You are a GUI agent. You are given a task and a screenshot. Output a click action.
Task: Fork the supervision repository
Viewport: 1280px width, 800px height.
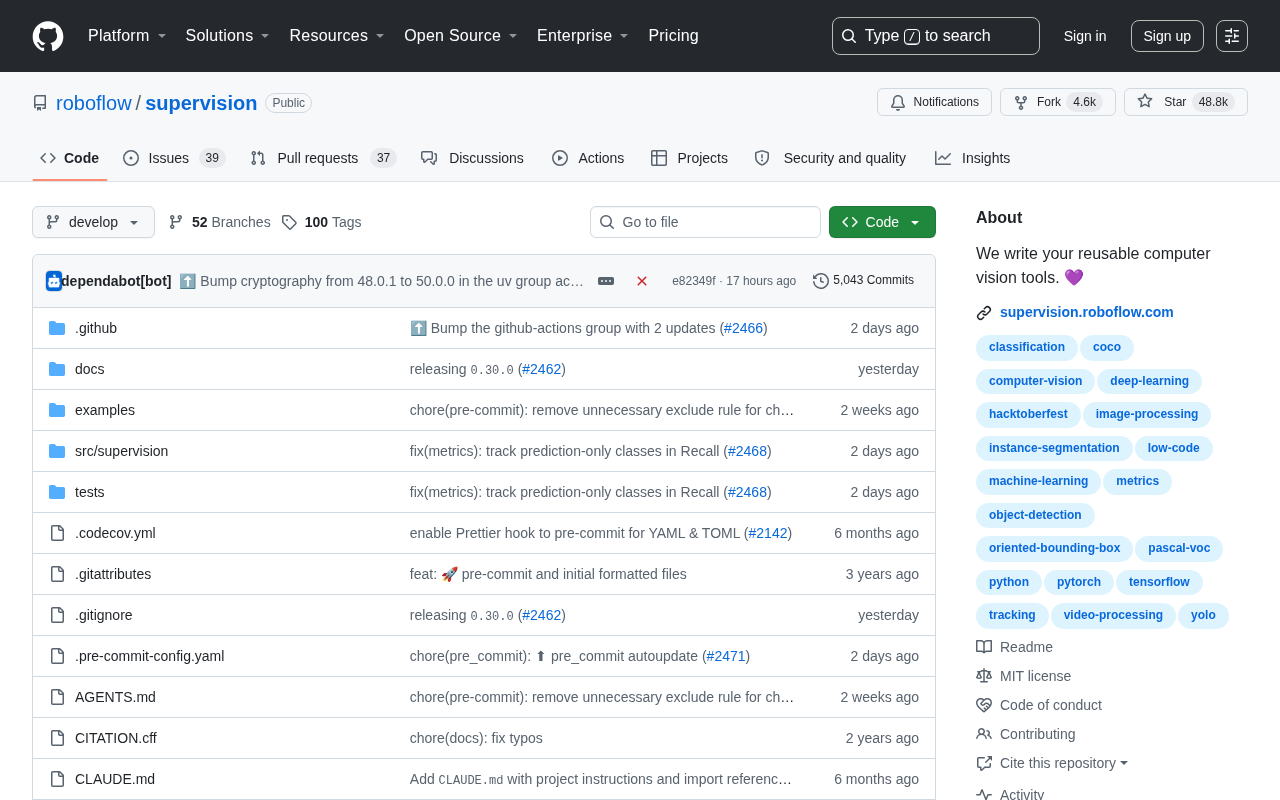pyautogui.click(x=1058, y=102)
